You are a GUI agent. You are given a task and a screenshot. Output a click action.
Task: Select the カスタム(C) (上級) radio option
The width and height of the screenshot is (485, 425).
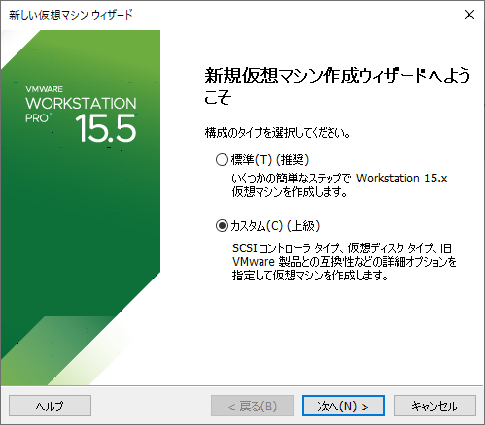point(268,226)
